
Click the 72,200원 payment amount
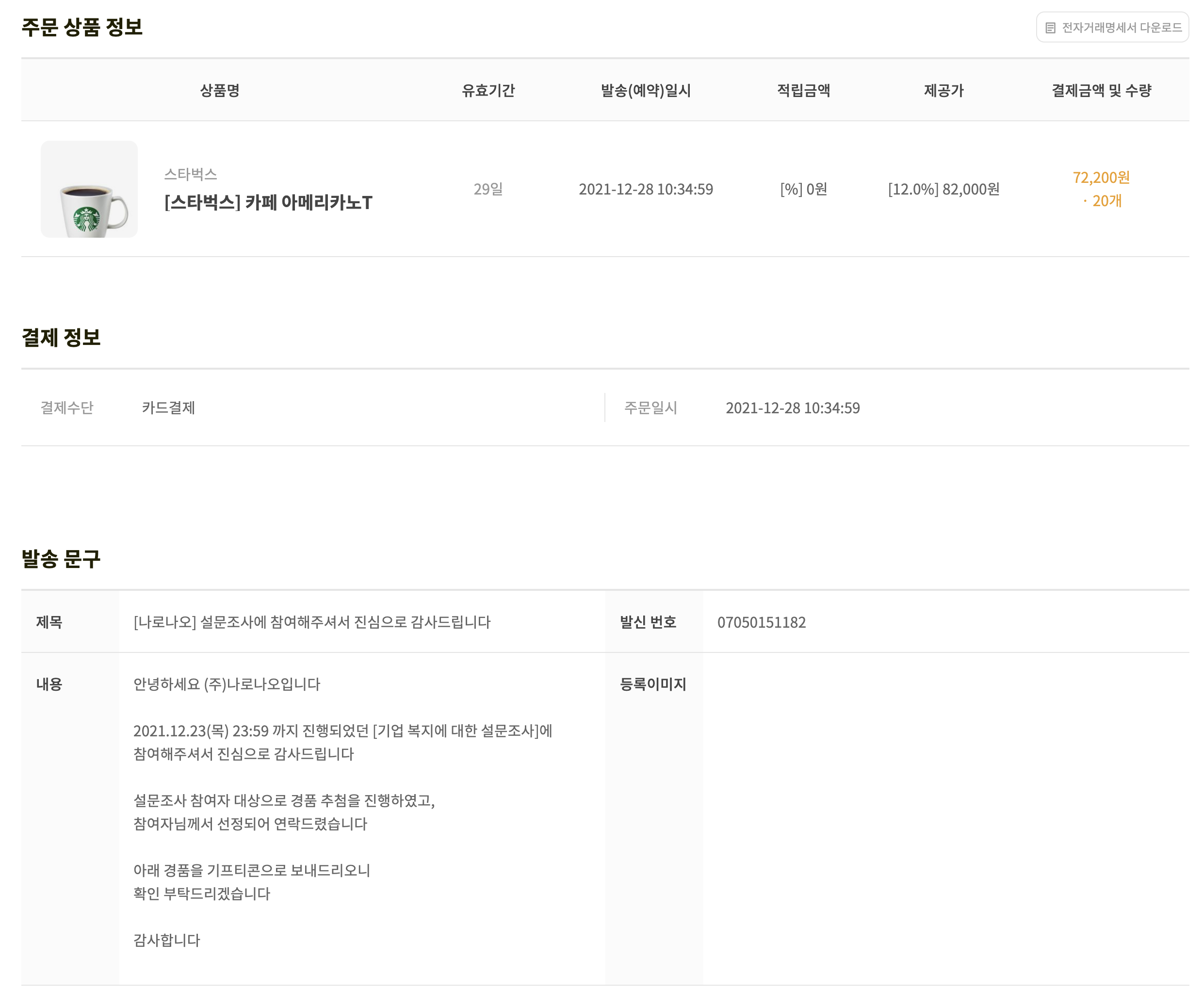(1101, 178)
